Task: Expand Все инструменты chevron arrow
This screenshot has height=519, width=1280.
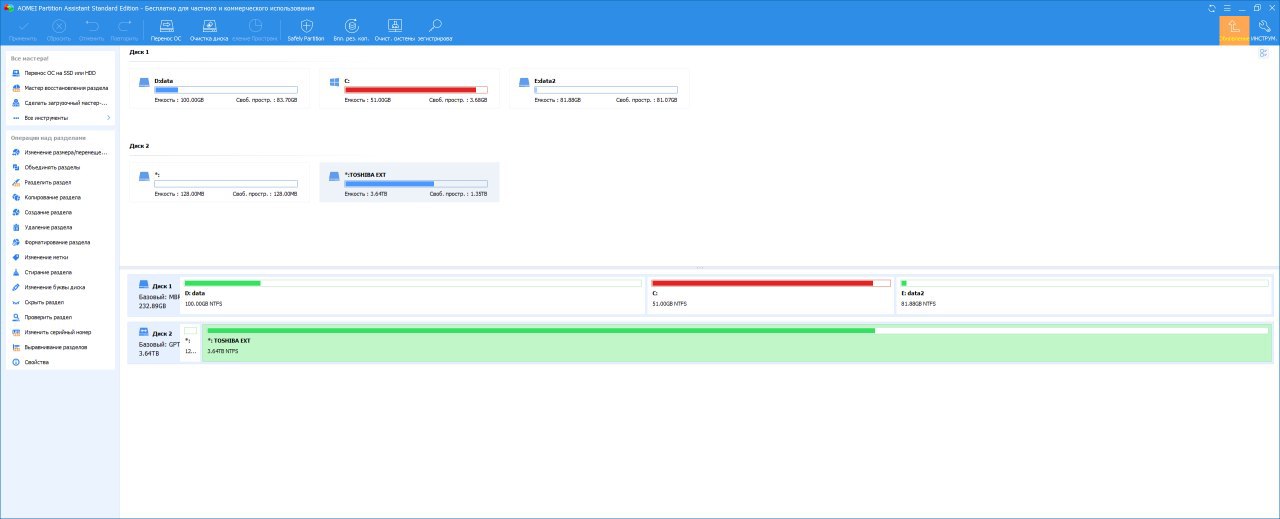Action: point(108,118)
